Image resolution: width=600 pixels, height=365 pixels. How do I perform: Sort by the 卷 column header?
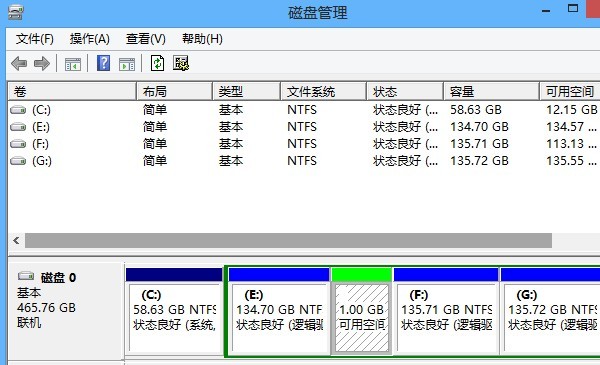[x=72, y=91]
